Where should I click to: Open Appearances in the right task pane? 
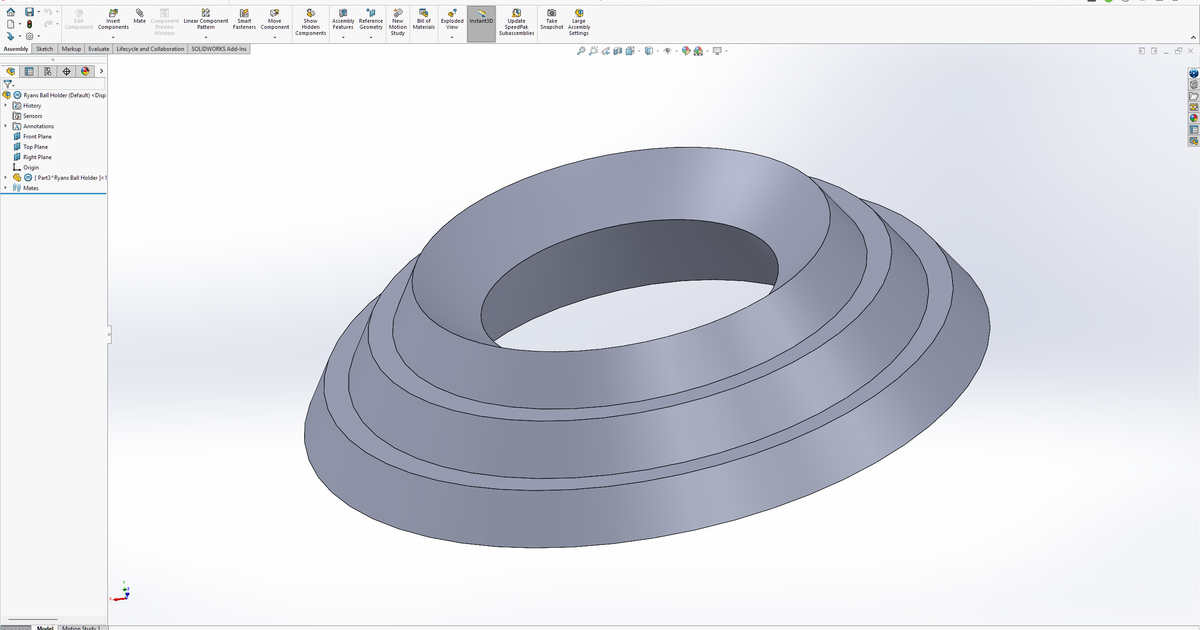(1193, 118)
